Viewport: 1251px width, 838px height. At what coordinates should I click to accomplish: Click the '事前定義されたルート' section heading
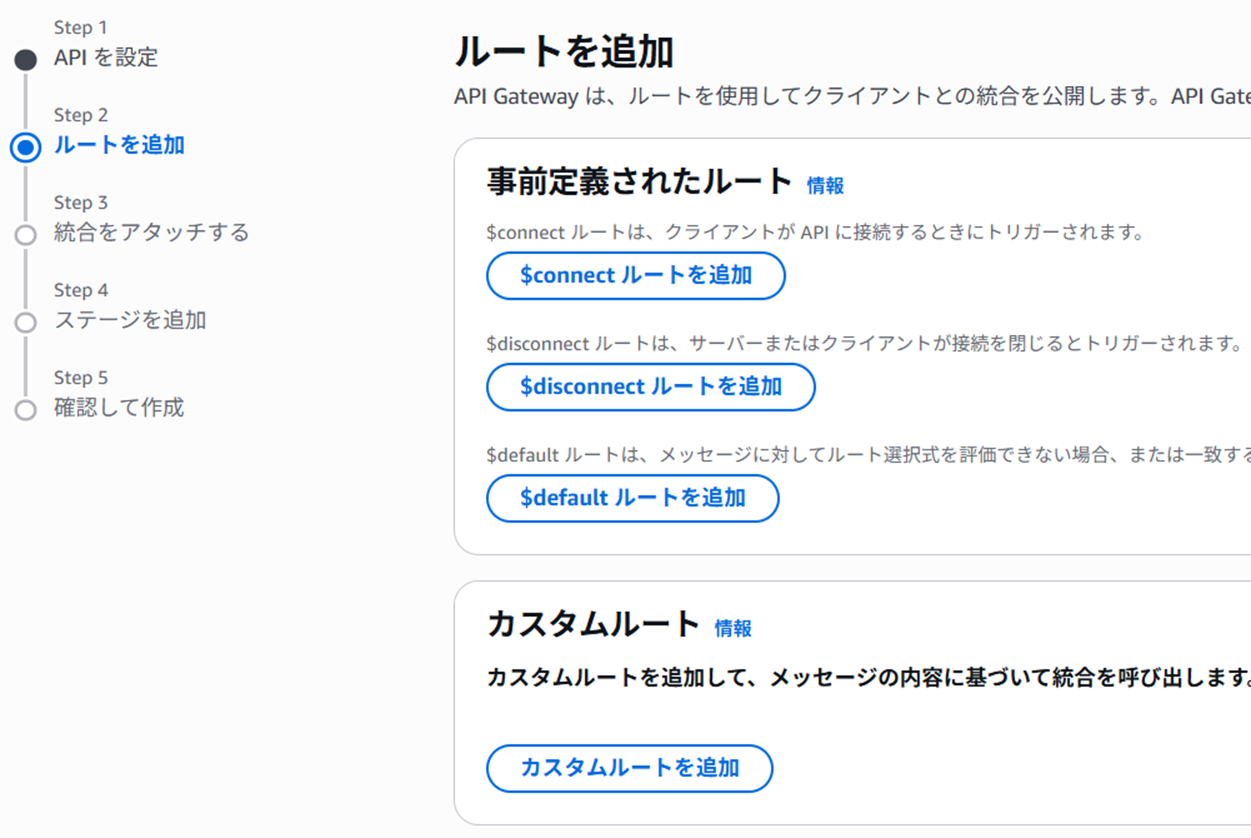click(x=639, y=181)
